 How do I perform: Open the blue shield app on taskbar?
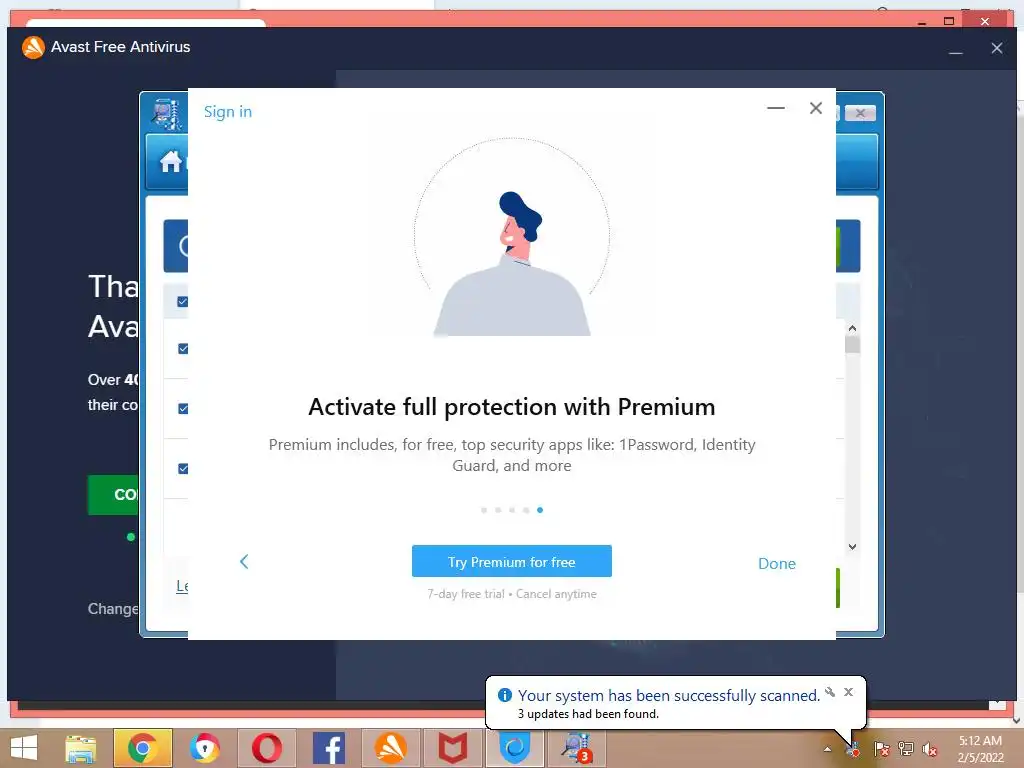(x=515, y=748)
